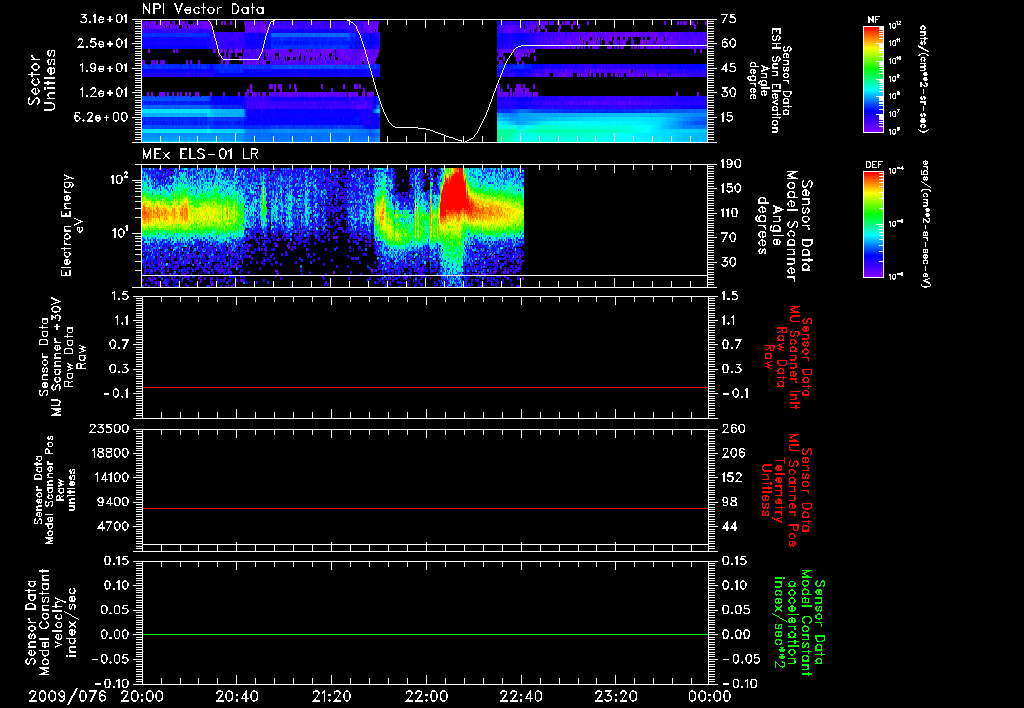The width and height of the screenshot is (1024, 708).
Task: Click the 21:20 time axis label
Action: [331, 696]
